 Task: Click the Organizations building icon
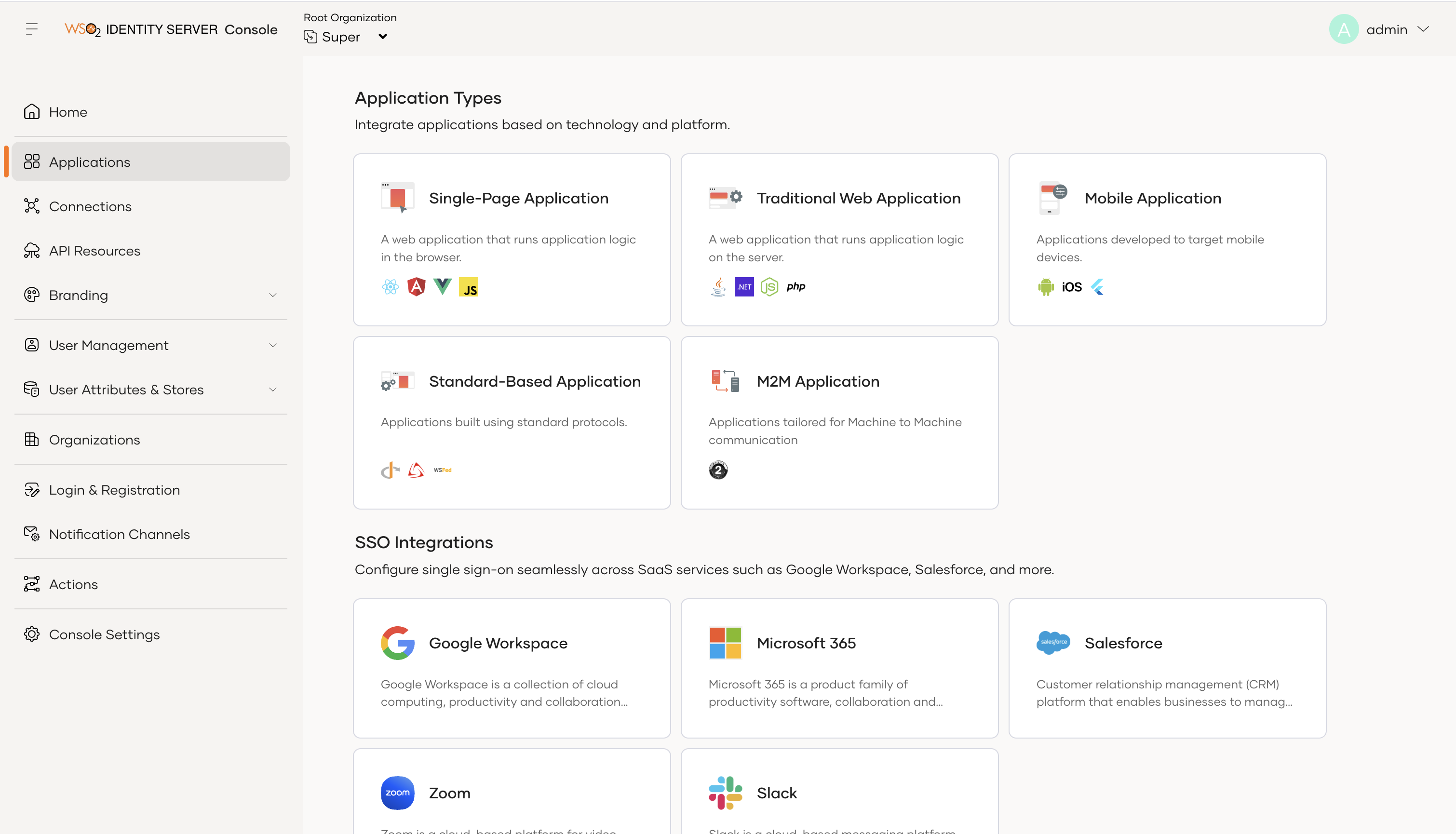click(31, 439)
